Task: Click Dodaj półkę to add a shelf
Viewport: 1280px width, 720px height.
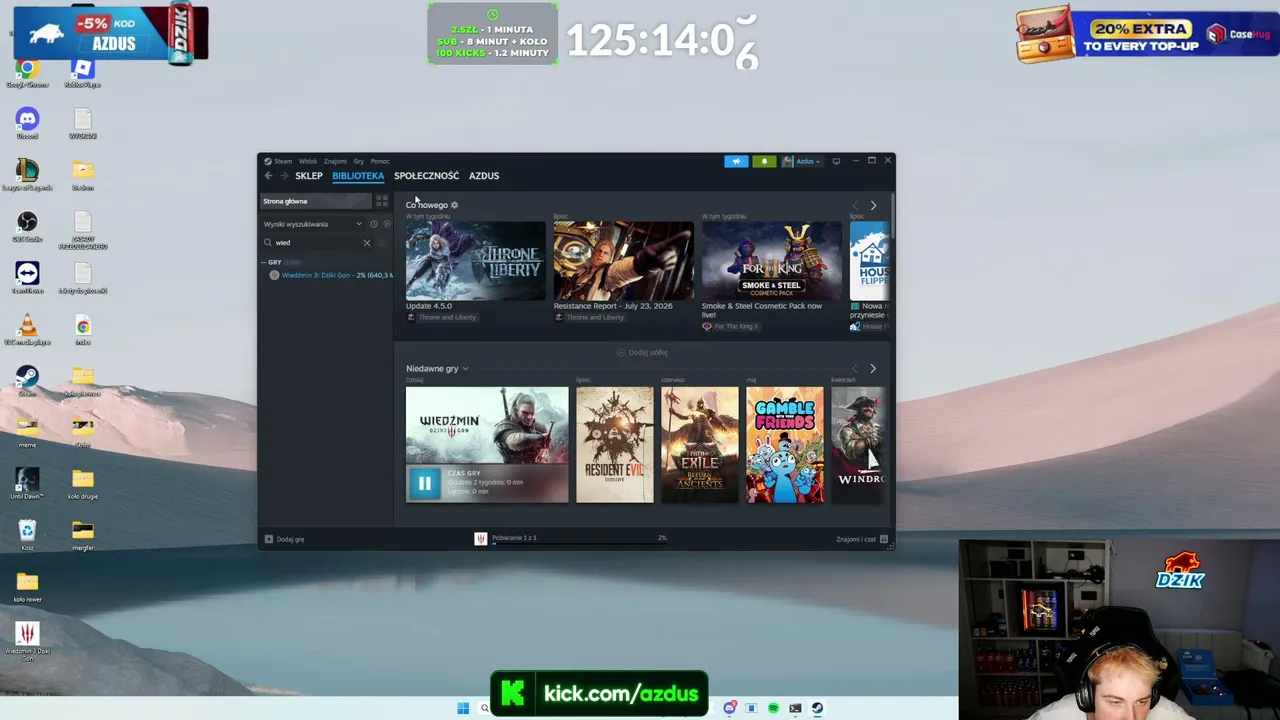Action: coord(642,353)
